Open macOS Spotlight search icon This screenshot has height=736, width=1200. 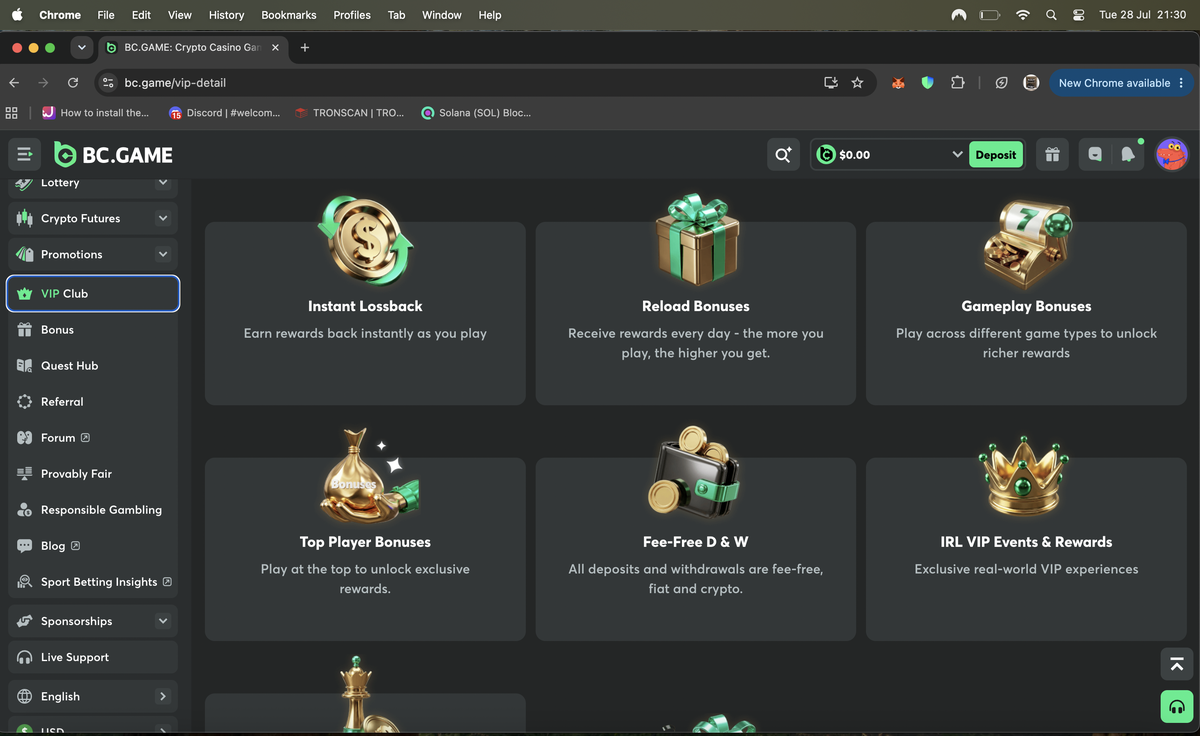(x=1051, y=15)
